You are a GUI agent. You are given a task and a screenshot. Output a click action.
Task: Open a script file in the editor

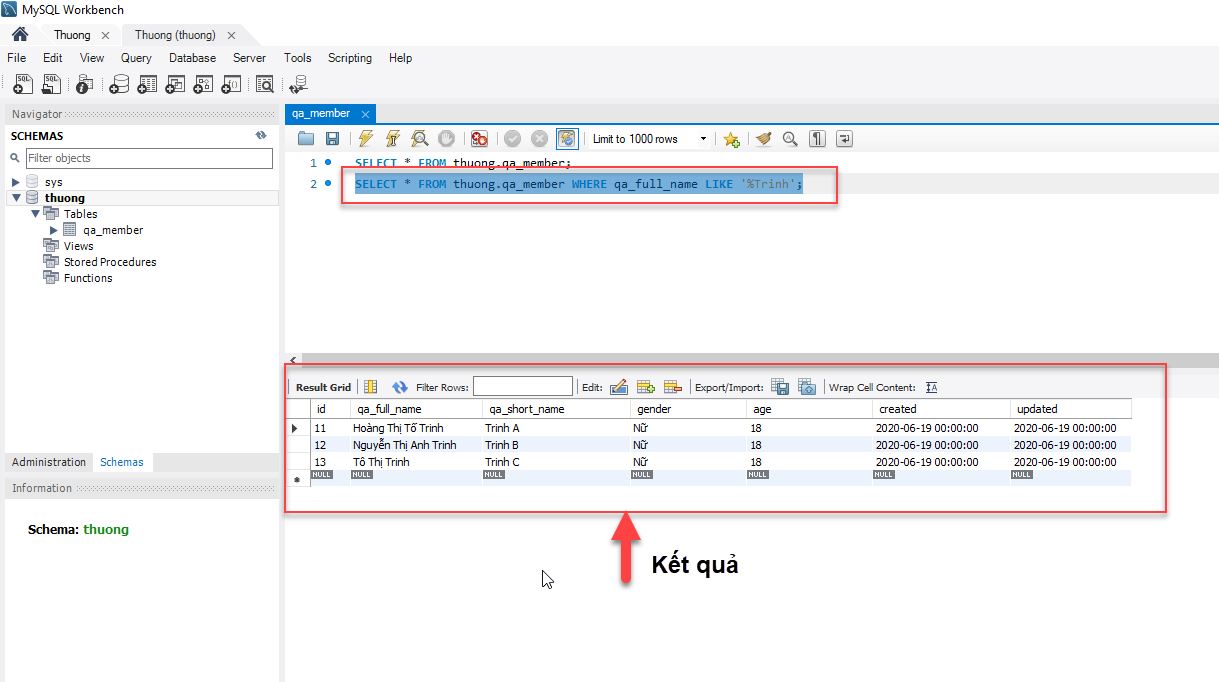(x=306, y=139)
